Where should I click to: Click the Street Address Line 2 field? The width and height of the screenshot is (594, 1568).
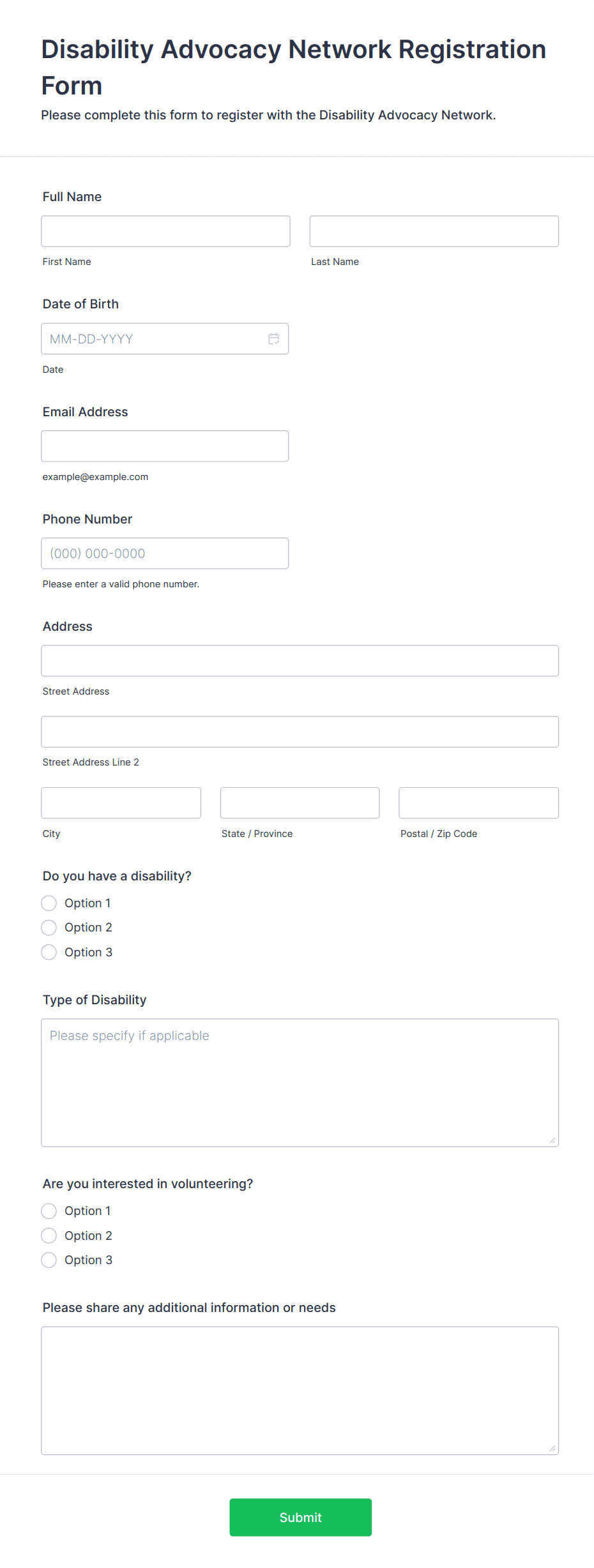pos(299,732)
